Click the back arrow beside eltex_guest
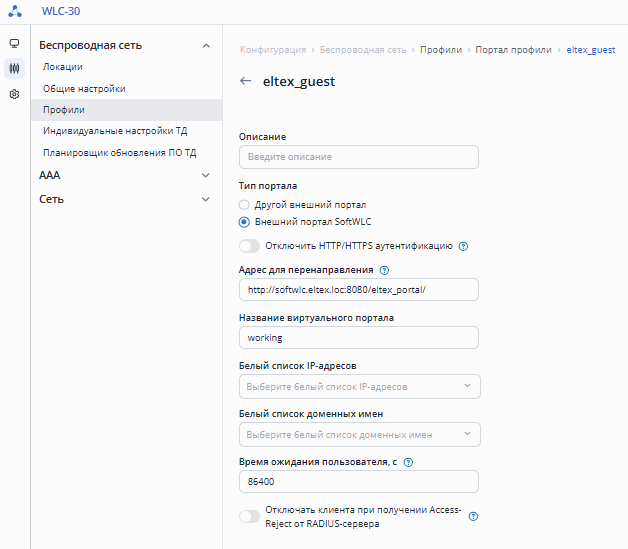 (246, 82)
